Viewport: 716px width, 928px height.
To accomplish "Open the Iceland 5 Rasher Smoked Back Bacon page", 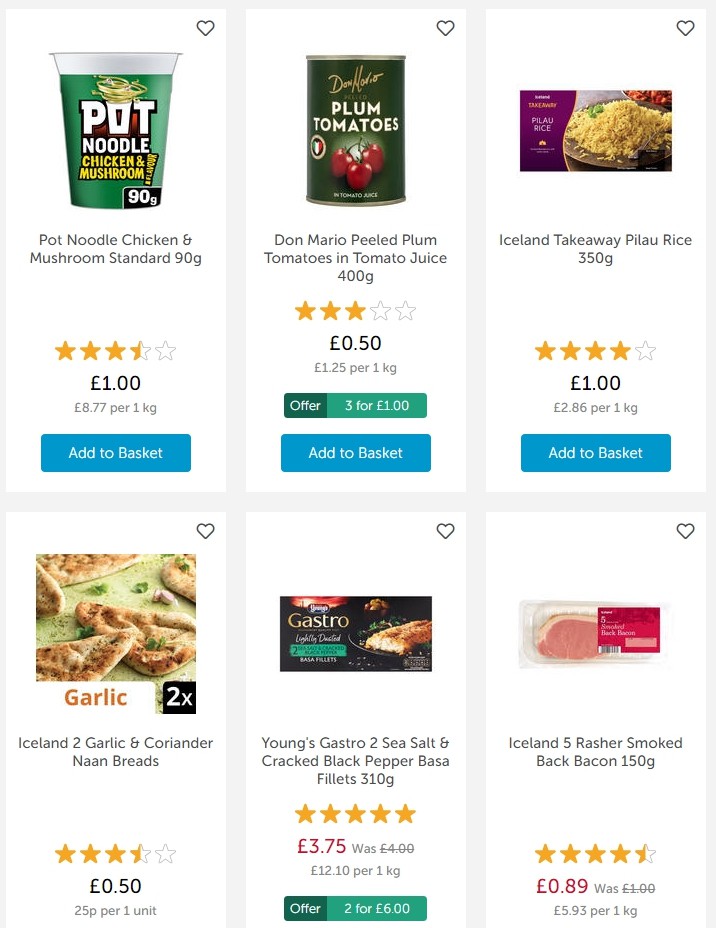I will click(x=595, y=753).
